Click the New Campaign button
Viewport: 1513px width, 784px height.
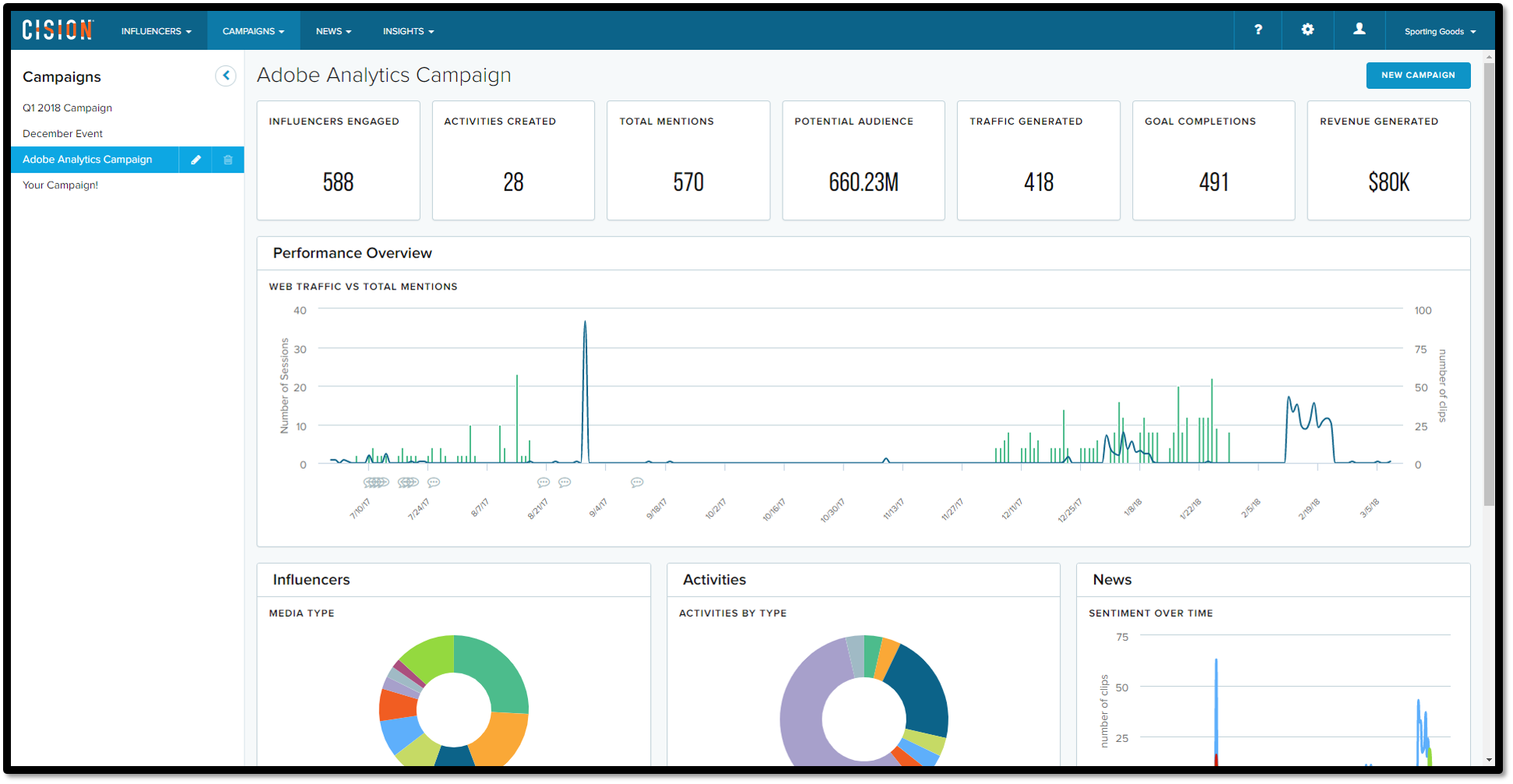pyautogui.click(x=1418, y=76)
